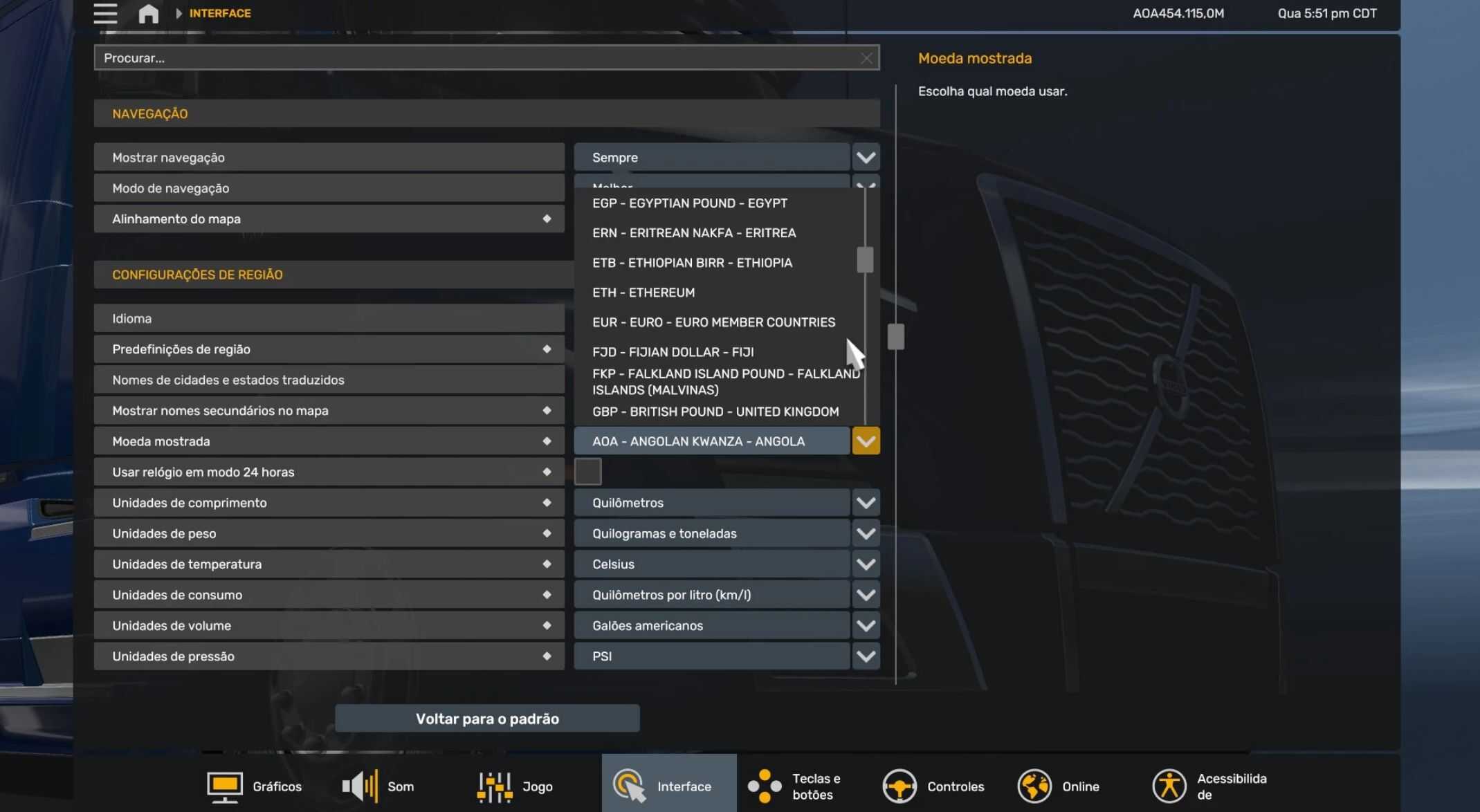
Task: Click Voltar para o padrão button
Action: click(487, 719)
